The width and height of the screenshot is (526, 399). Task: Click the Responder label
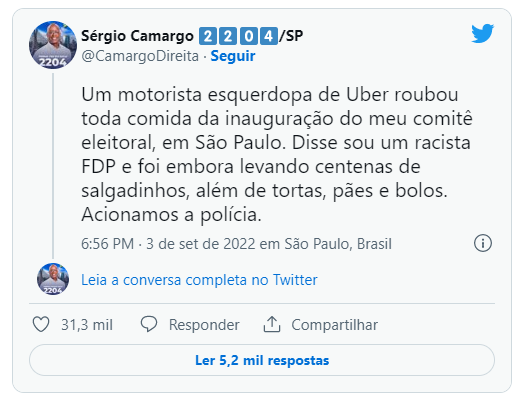click(x=204, y=325)
